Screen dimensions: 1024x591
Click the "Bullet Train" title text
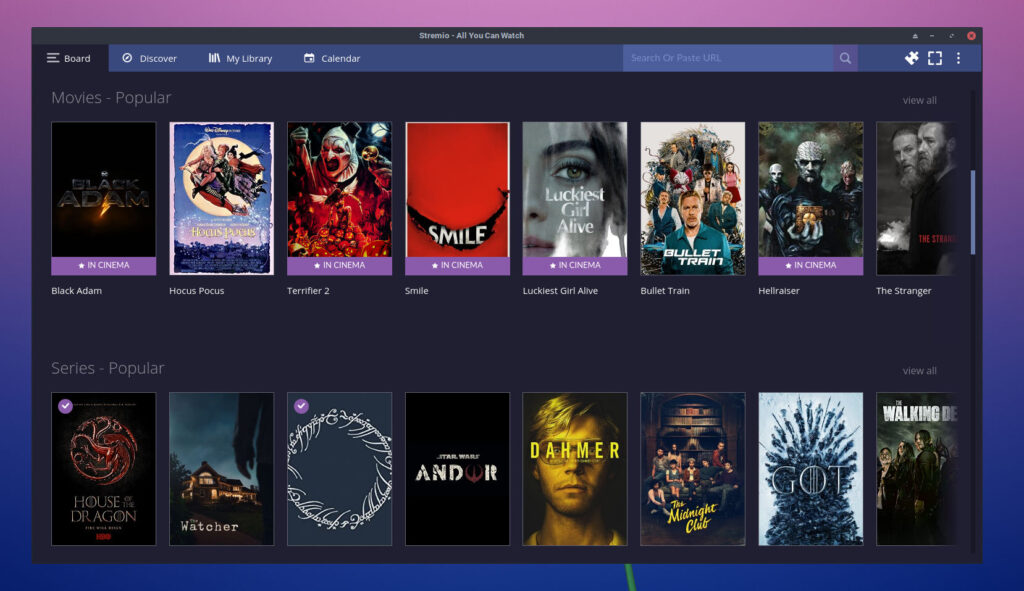pyautogui.click(x=665, y=291)
